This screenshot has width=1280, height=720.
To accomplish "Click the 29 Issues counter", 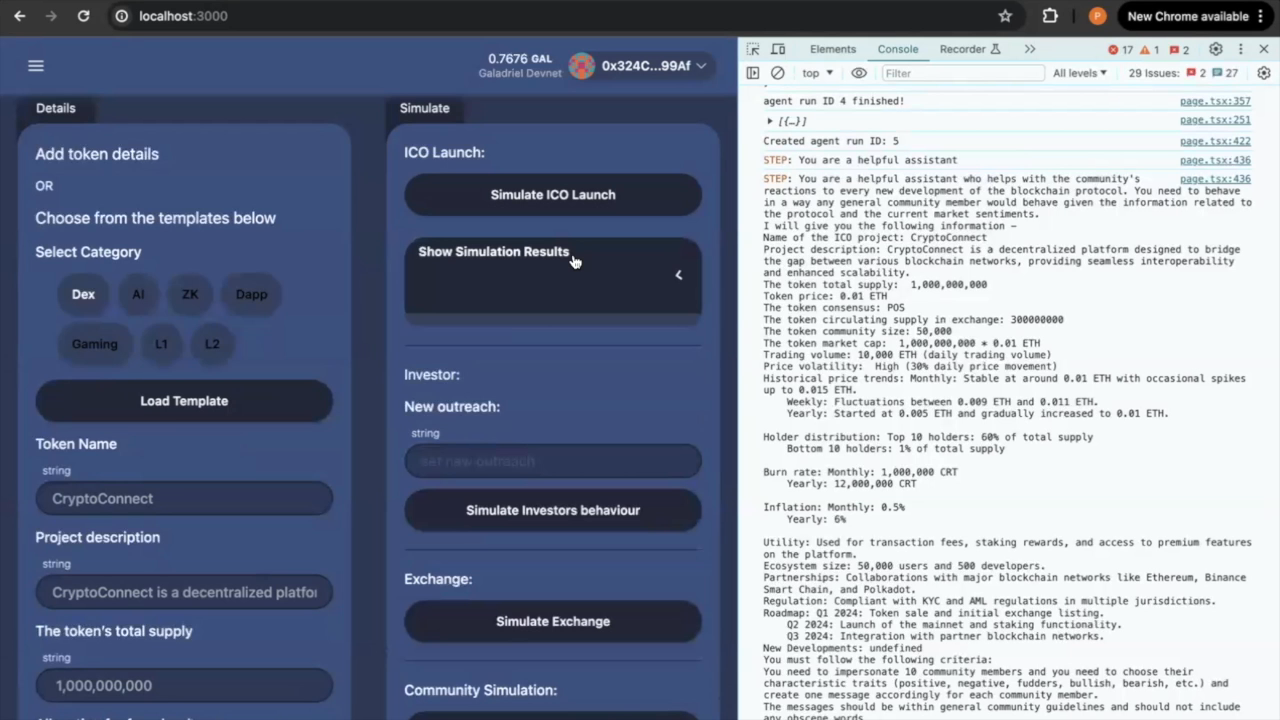I will pos(1183,73).
